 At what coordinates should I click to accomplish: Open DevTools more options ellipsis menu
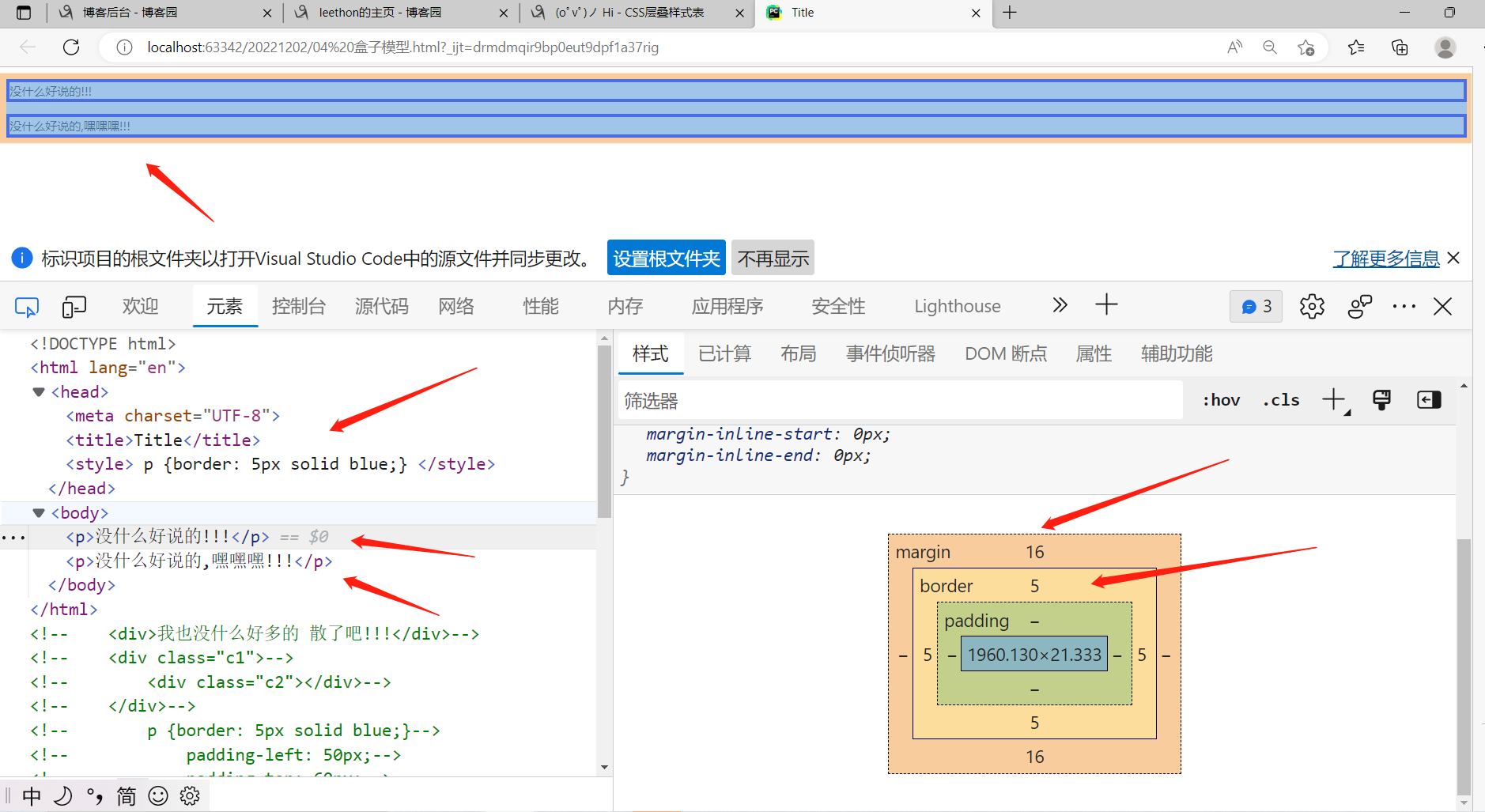(x=1404, y=306)
